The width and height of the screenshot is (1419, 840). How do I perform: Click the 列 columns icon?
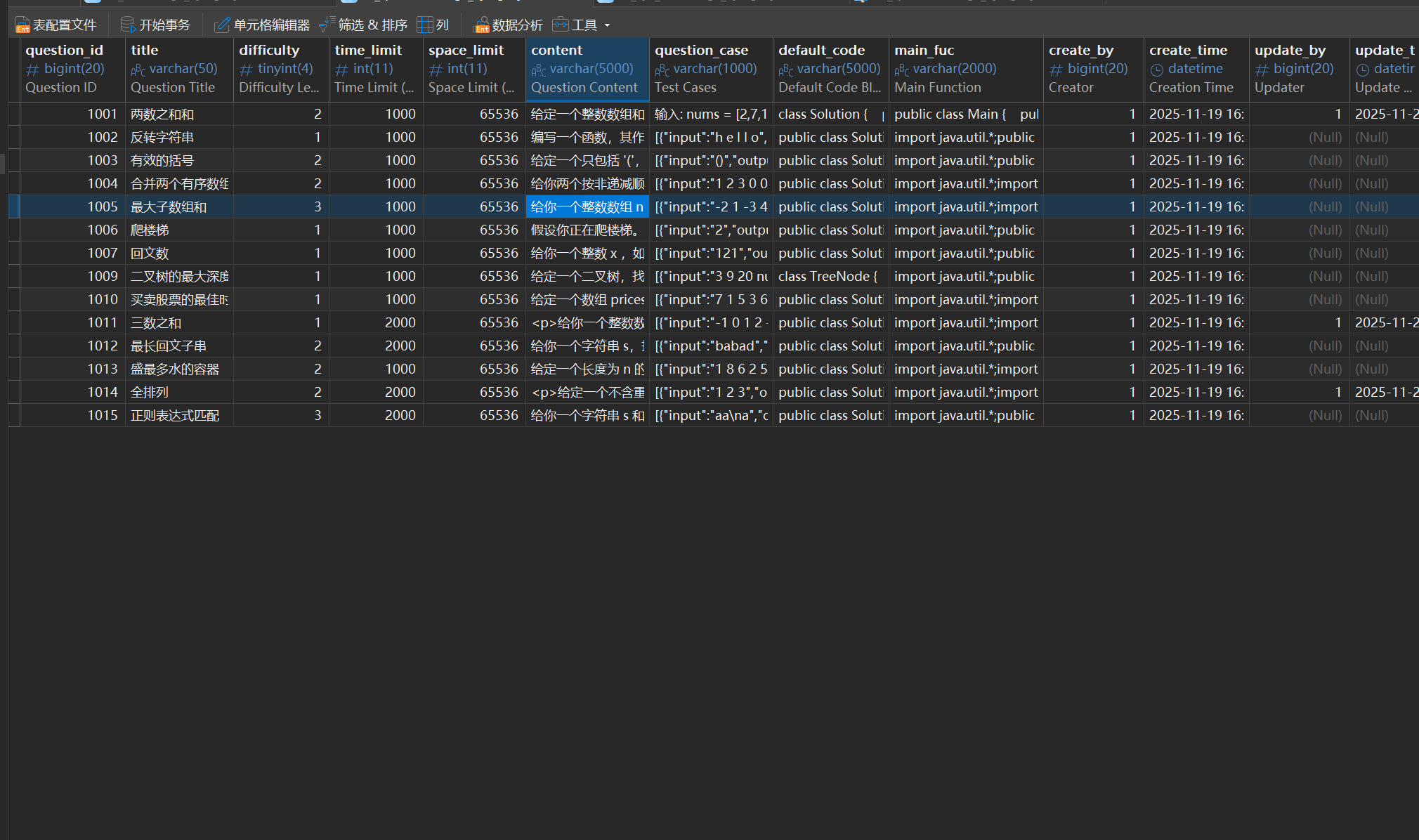coord(424,25)
